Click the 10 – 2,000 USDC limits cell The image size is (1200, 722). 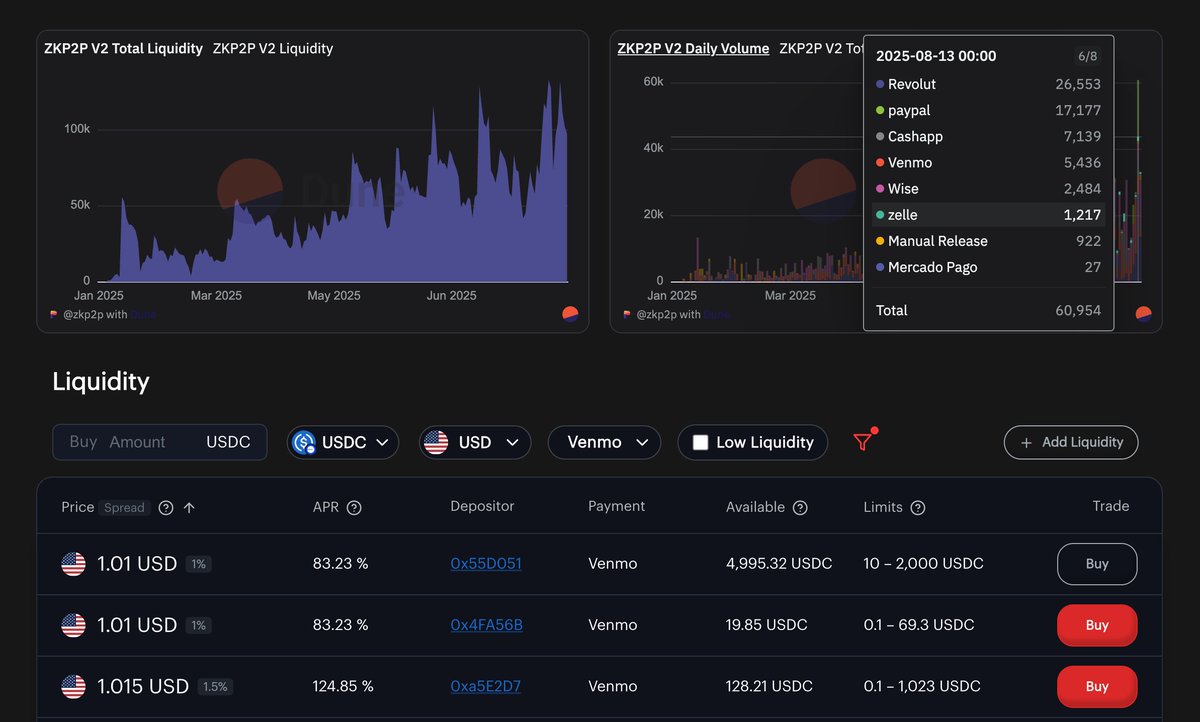[924, 564]
